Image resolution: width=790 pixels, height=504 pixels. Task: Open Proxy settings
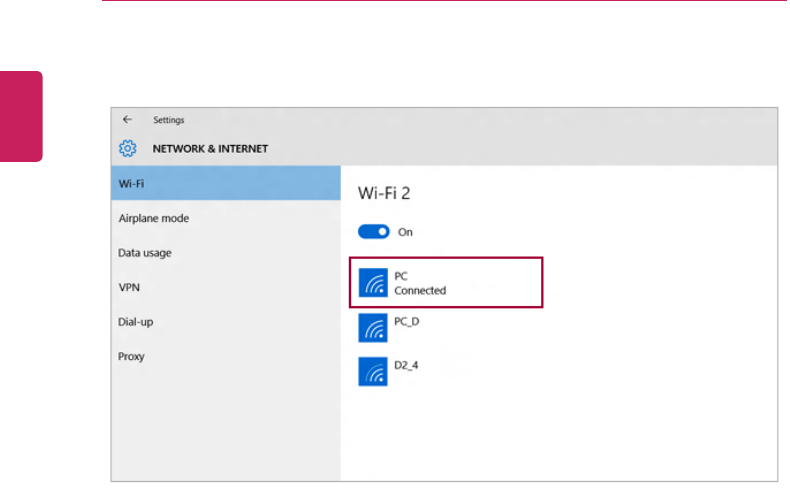(132, 356)
